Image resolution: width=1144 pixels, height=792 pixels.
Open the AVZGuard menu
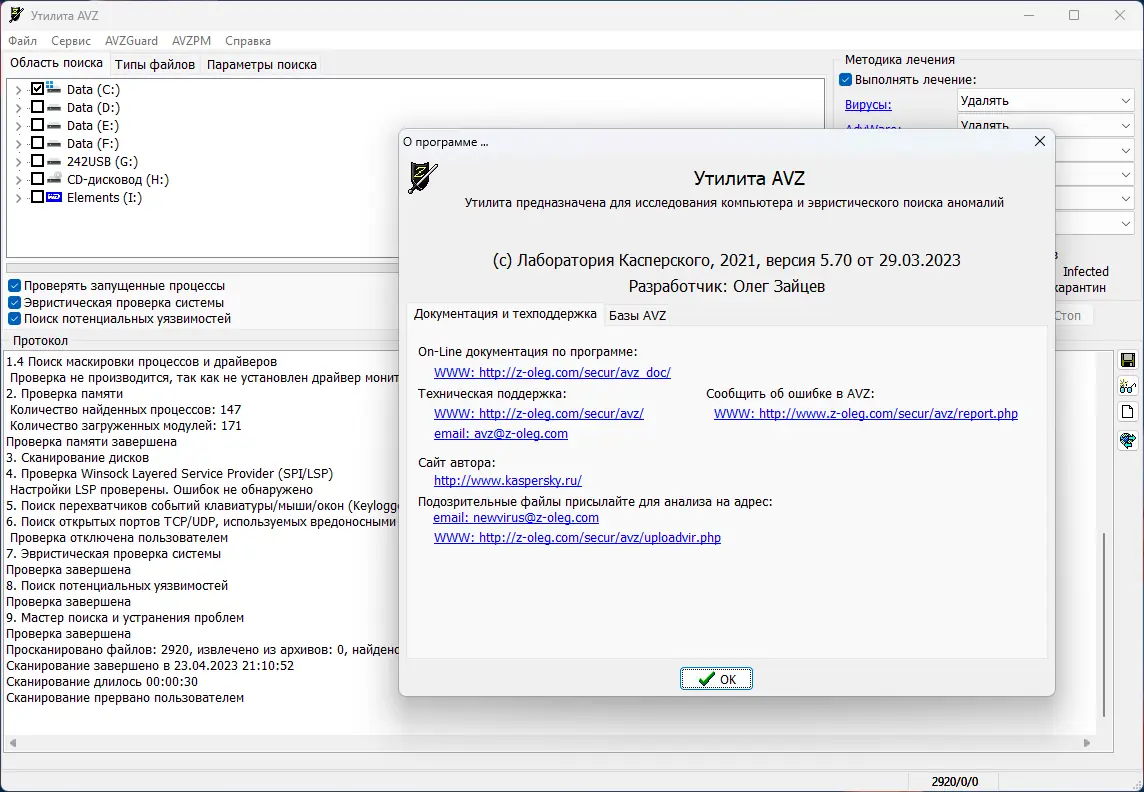131,41
